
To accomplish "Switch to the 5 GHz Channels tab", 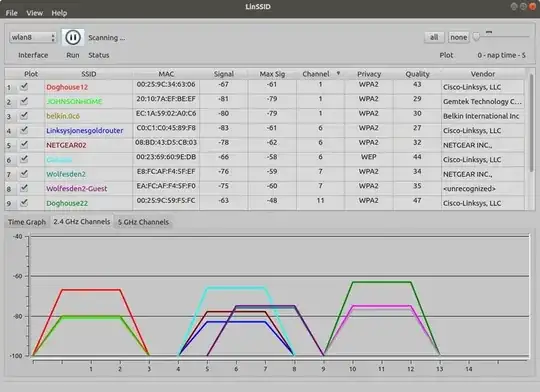I will [143, 222].
